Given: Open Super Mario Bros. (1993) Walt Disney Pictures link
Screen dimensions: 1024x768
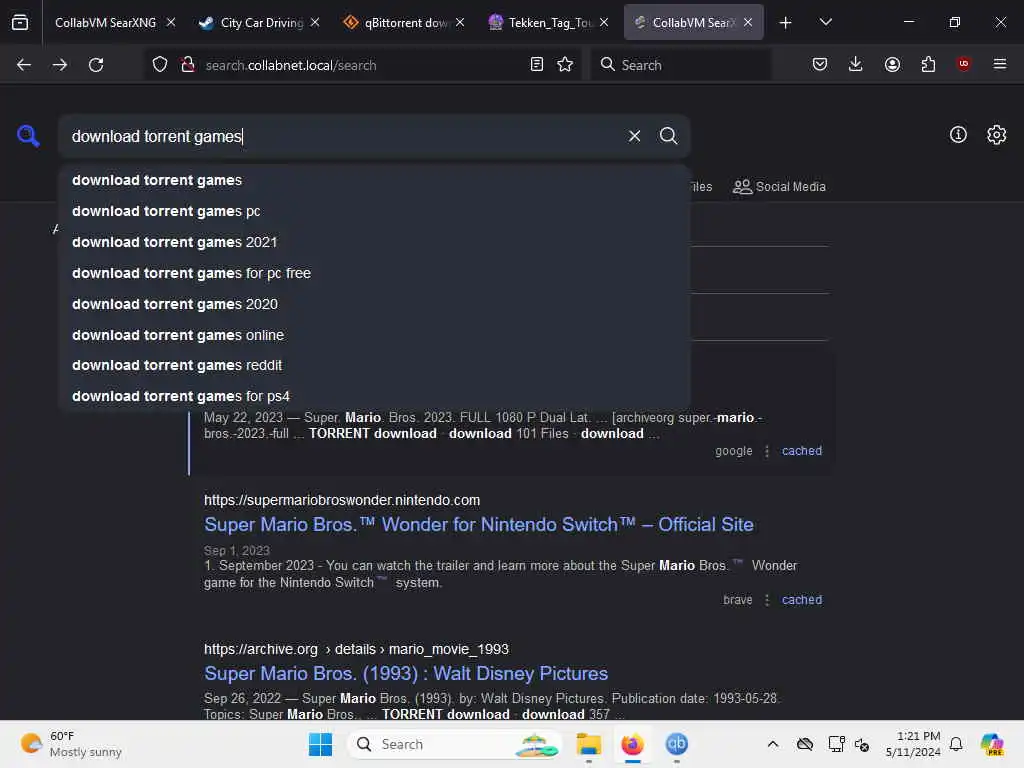Looking at the screenshot, I should (x=406, y=673).
